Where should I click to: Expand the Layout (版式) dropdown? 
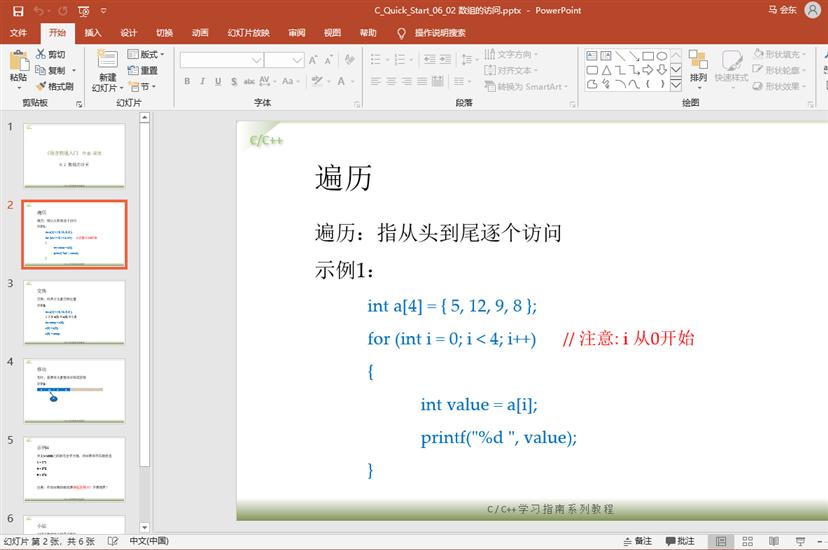tap(148, 55)
